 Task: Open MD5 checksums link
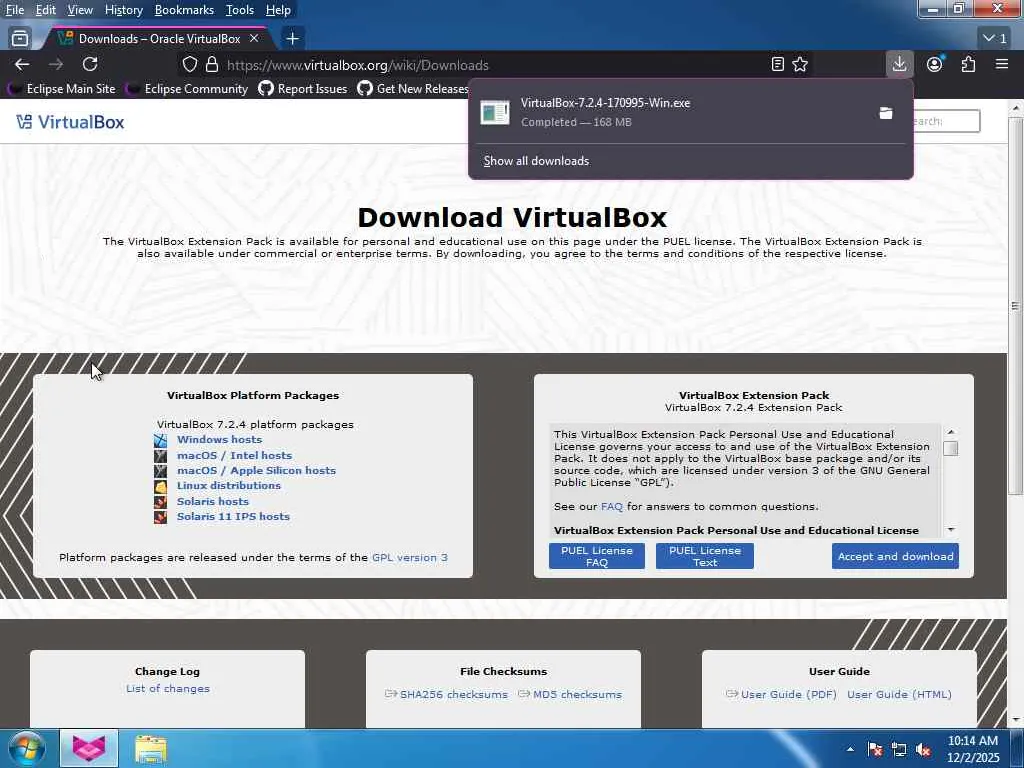point(577,695)
